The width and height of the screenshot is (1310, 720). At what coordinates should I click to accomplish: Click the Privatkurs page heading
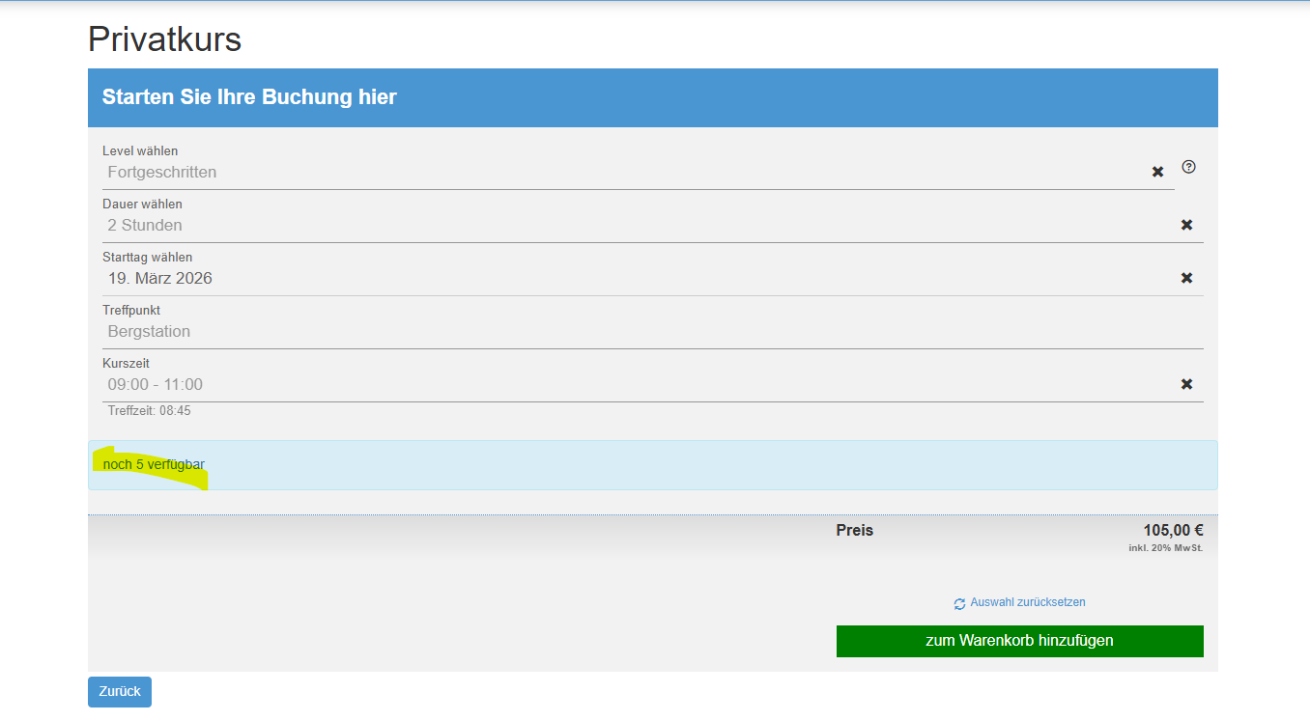click(165, 40)
